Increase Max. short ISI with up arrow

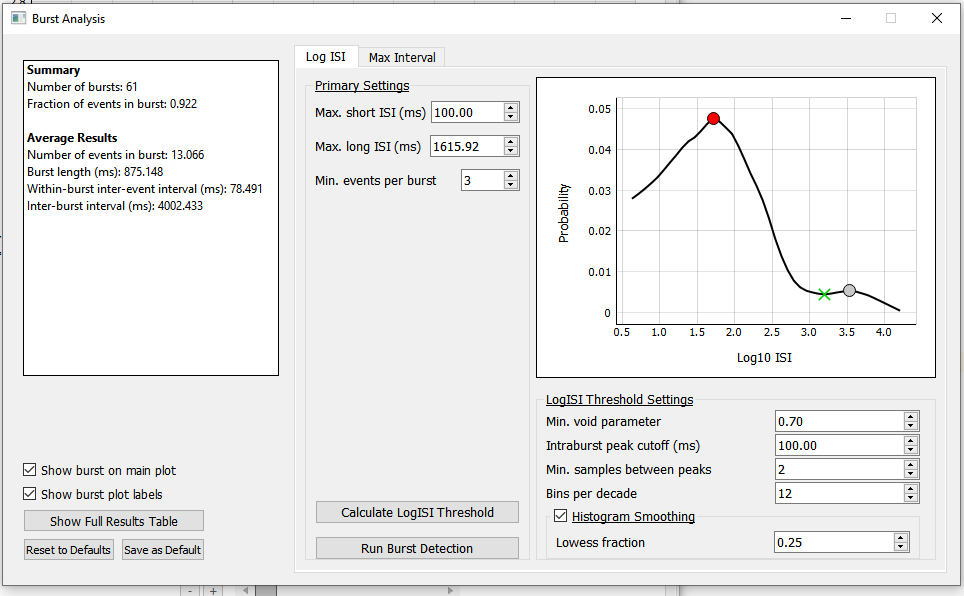[x=510, y=108]
